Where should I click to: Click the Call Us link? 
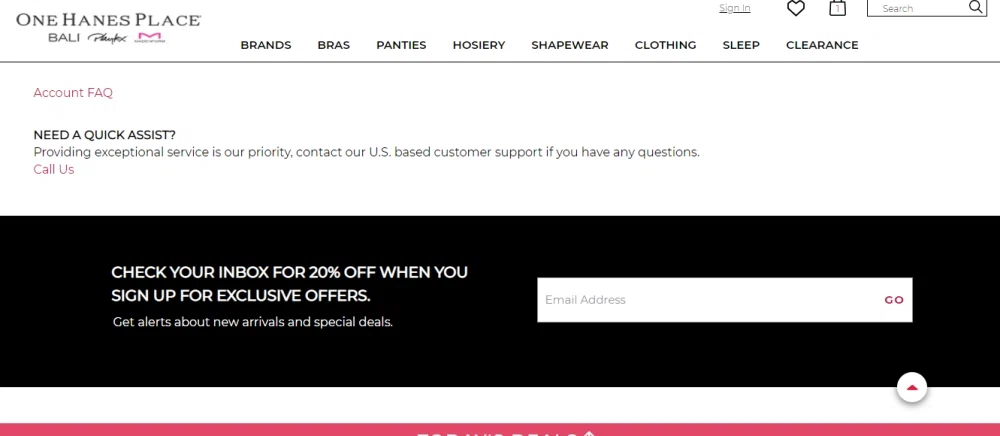click(x=54, y=170)
